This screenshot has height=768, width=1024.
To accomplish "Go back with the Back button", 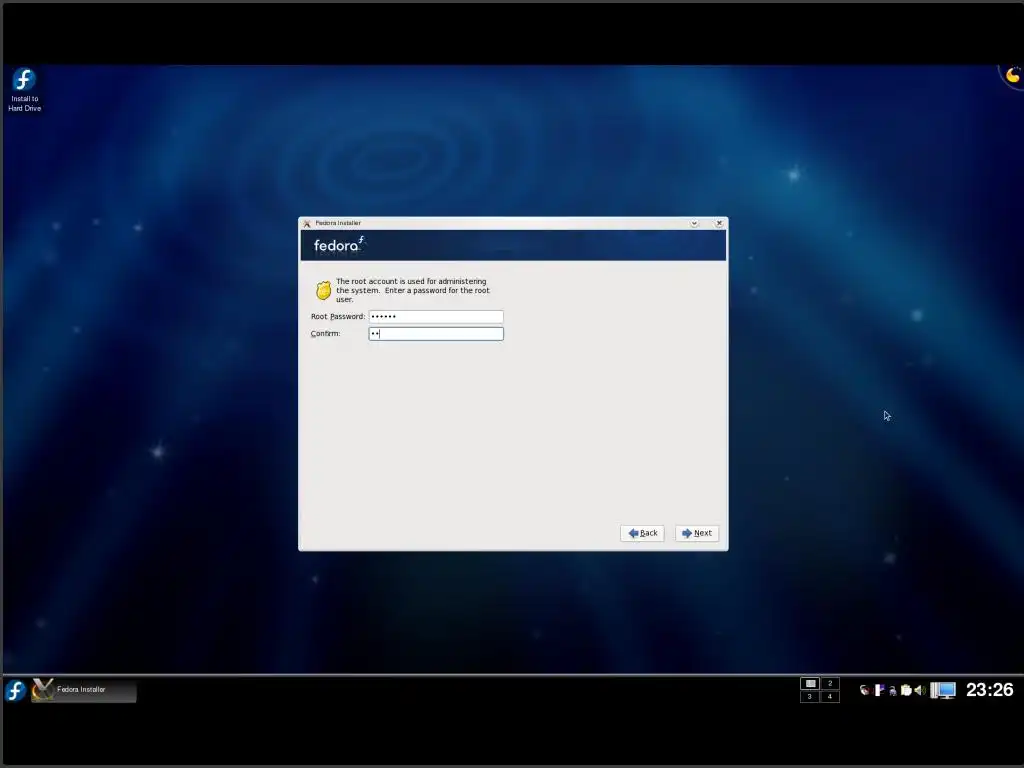I will tap(643, 534).
